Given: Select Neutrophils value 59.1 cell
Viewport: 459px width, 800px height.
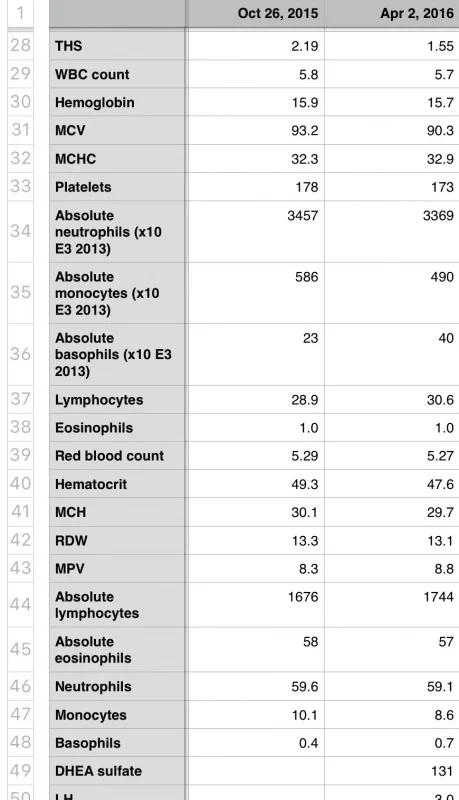Looking at the screenshot, I should tap(392, 686).
